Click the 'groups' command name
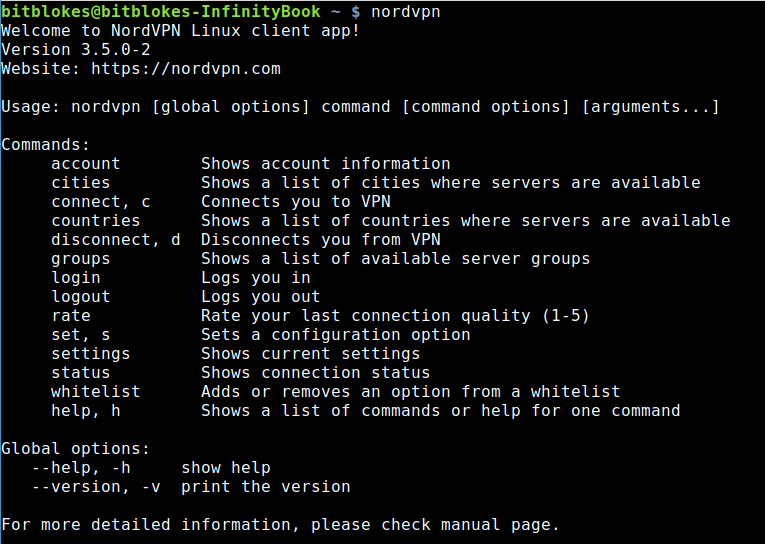The width and height of the screenshot is (765, 544). (81, 259)
